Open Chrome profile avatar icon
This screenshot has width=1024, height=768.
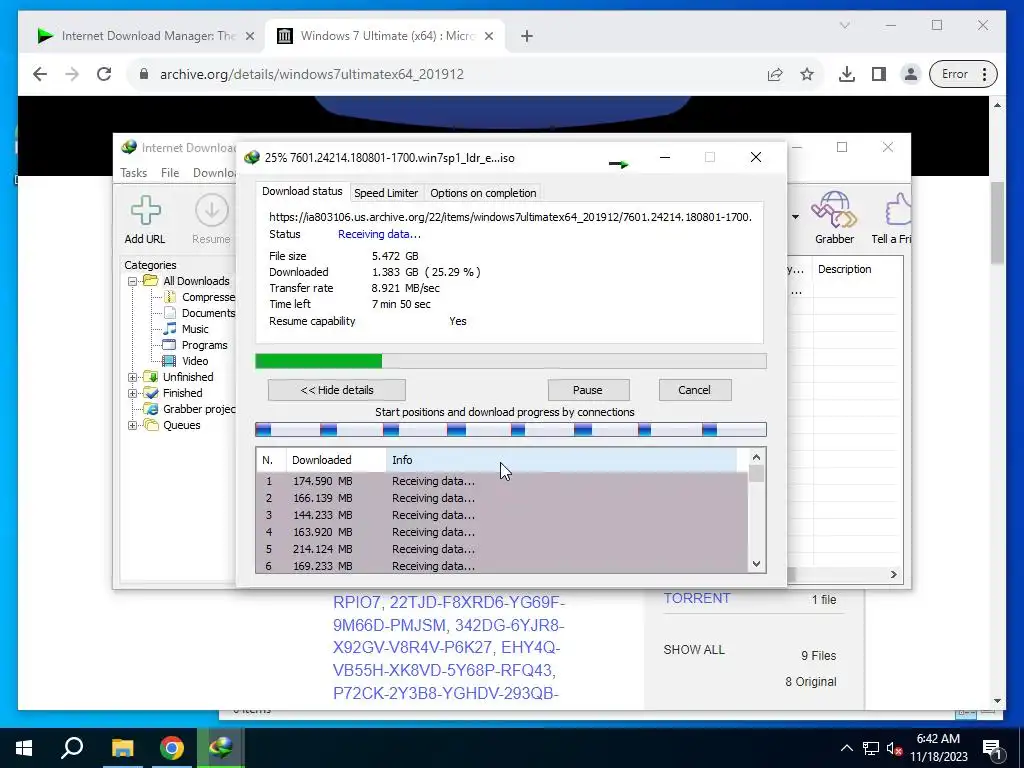[x=910, y=74]
